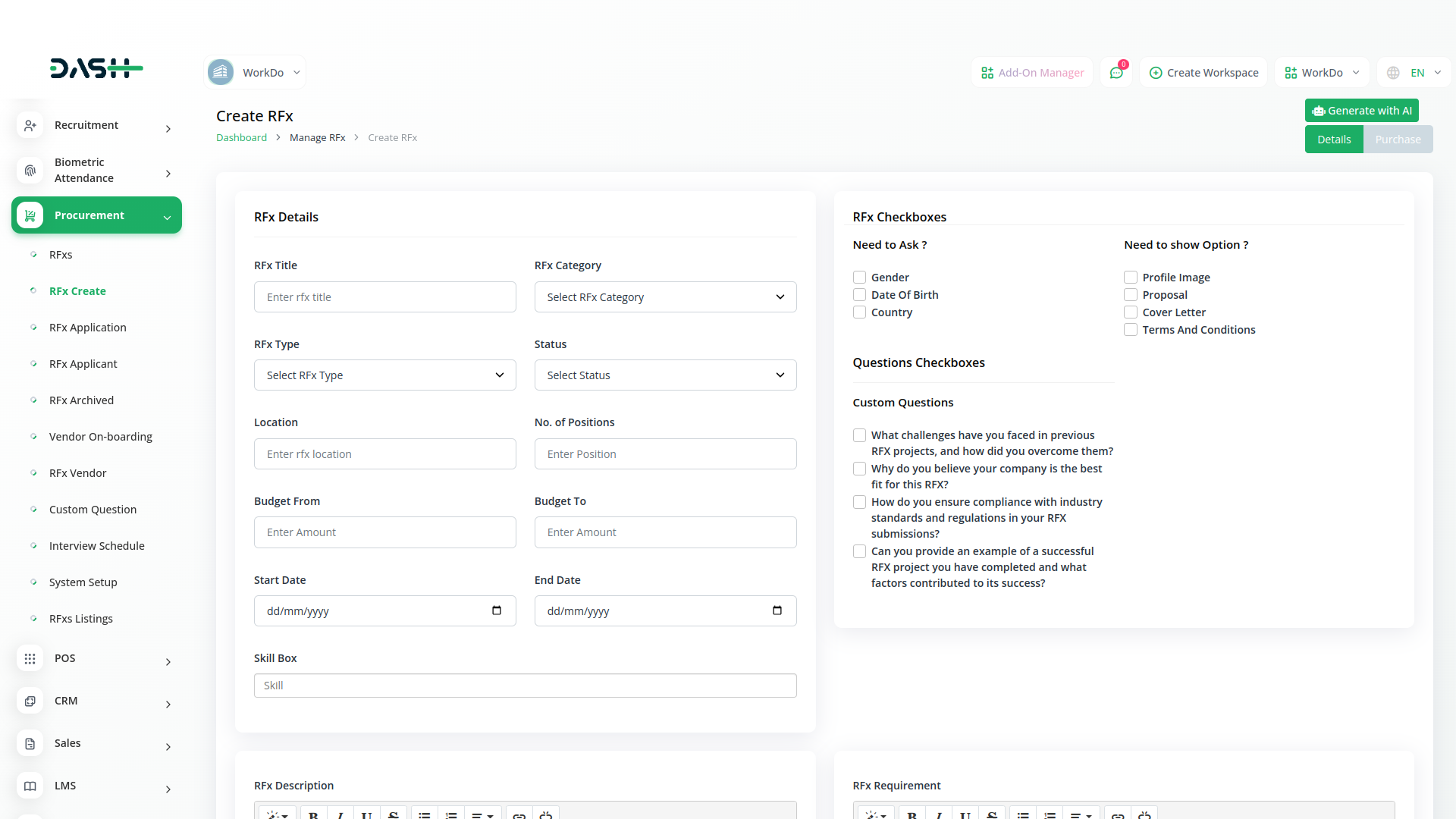Viewport: 1456px width, 819px height.
Task: Open RFx Vendor in sidebar
Action: [x=77, y=473]
